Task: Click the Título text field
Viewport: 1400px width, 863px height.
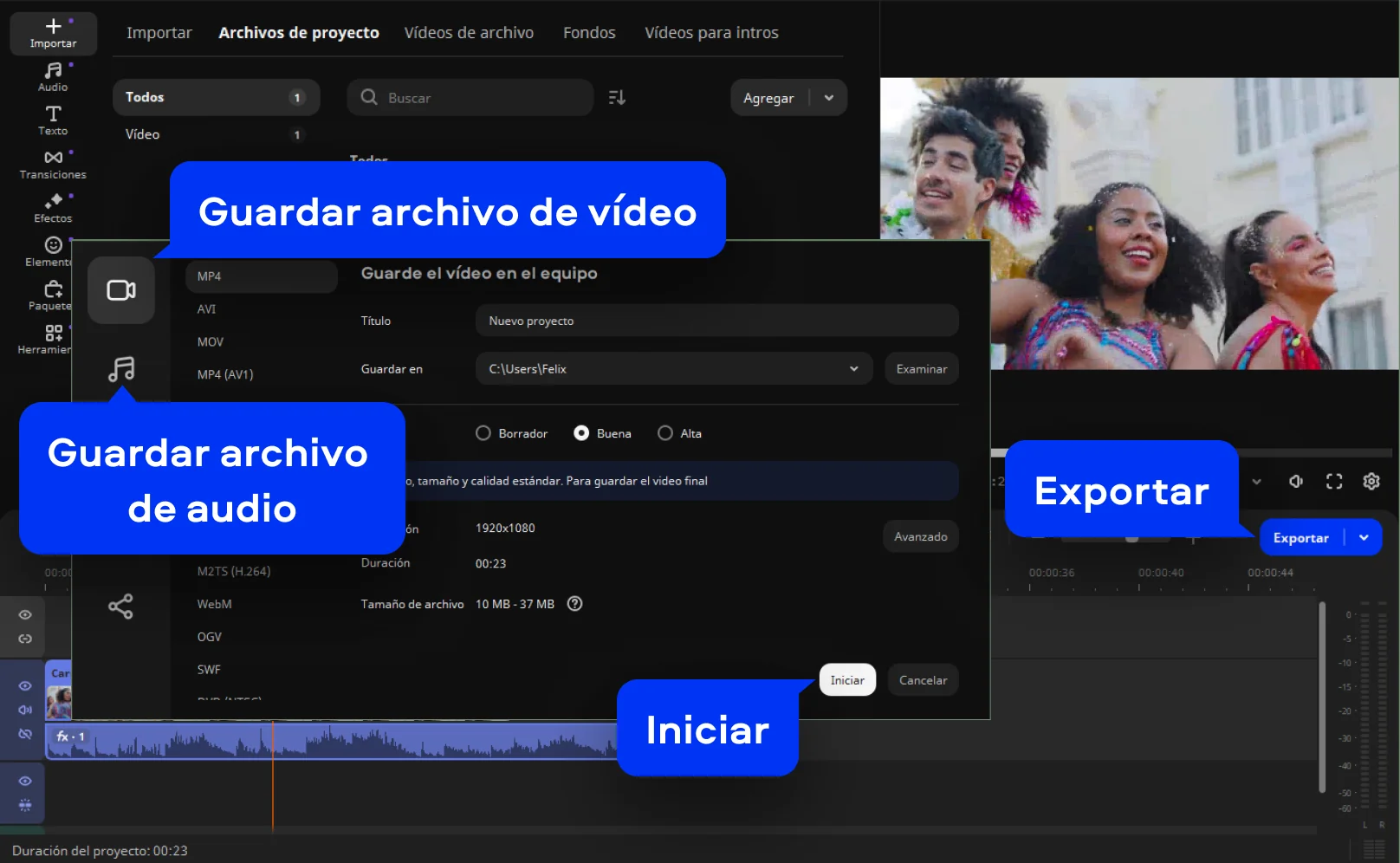Action: (x=716, y=321)
